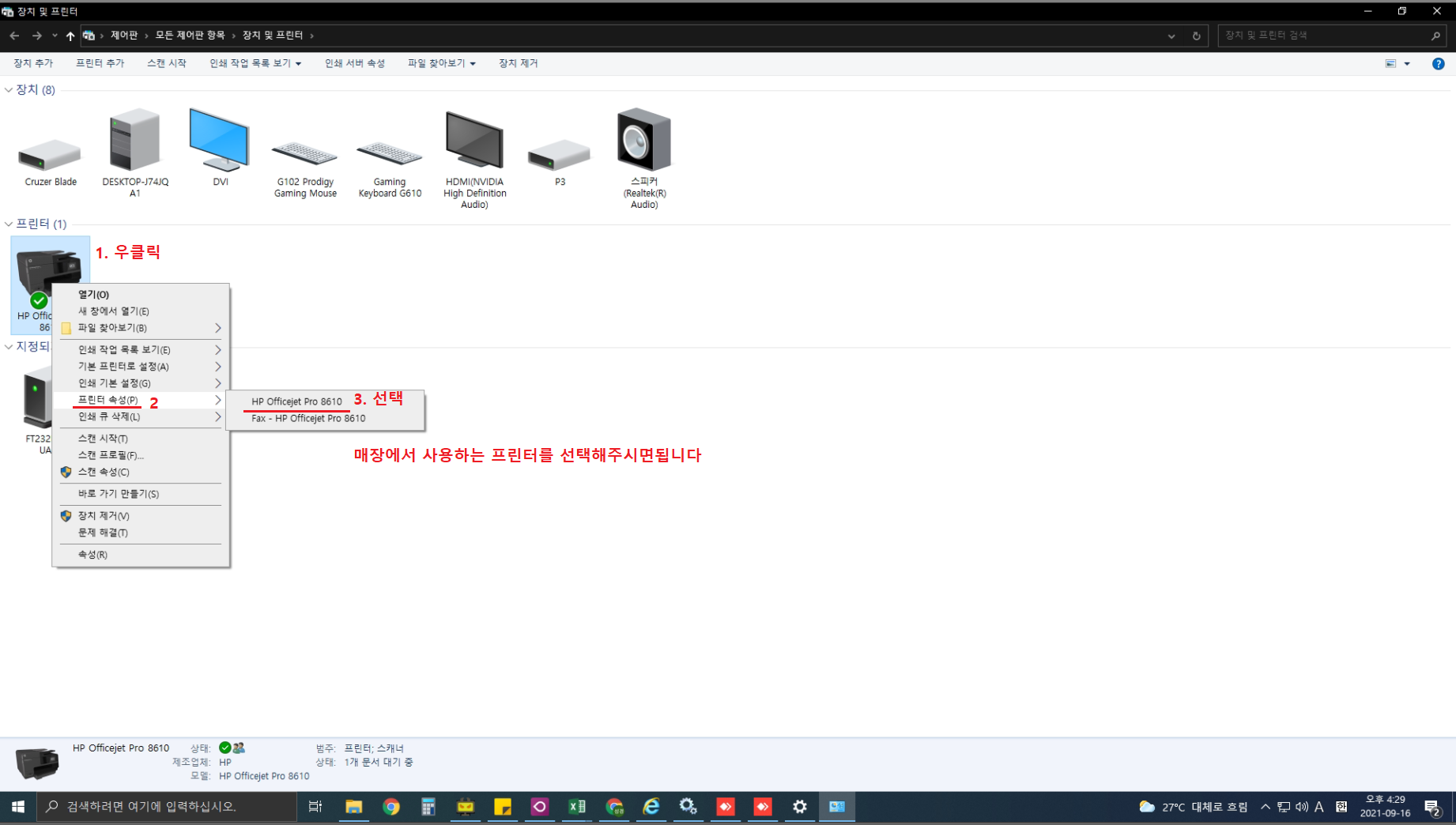The height and width of the screenshot is (825, 1456).
Task: Open the Windows Start menu
Action: 18,807
